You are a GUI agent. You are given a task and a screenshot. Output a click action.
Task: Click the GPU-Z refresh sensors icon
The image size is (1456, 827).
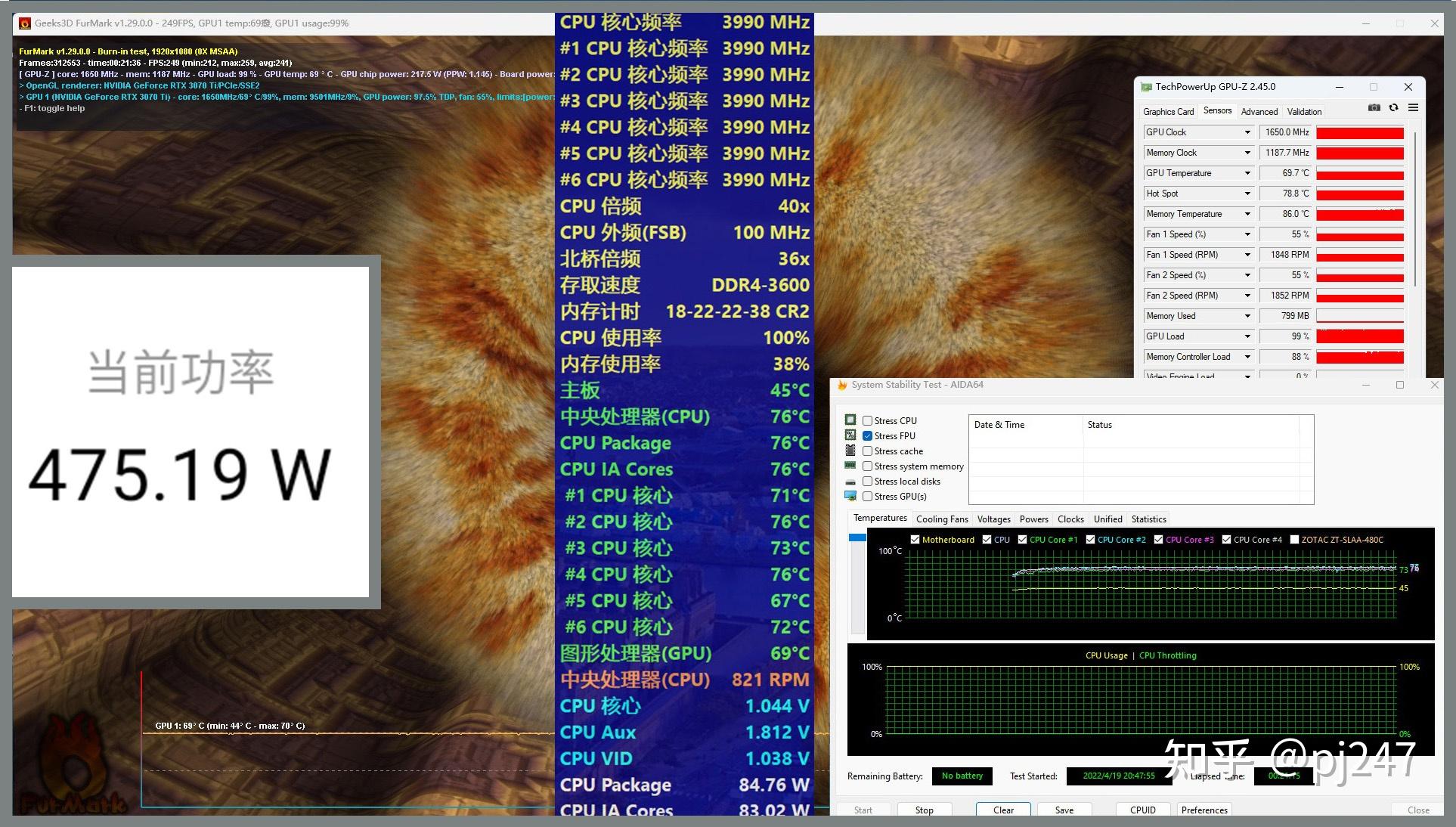(1393, 107)
